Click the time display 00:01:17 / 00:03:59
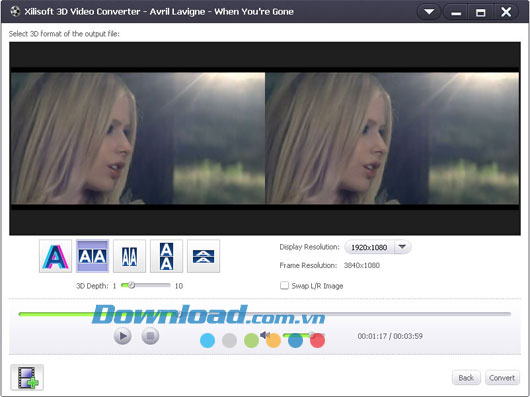 click(390, 336)
